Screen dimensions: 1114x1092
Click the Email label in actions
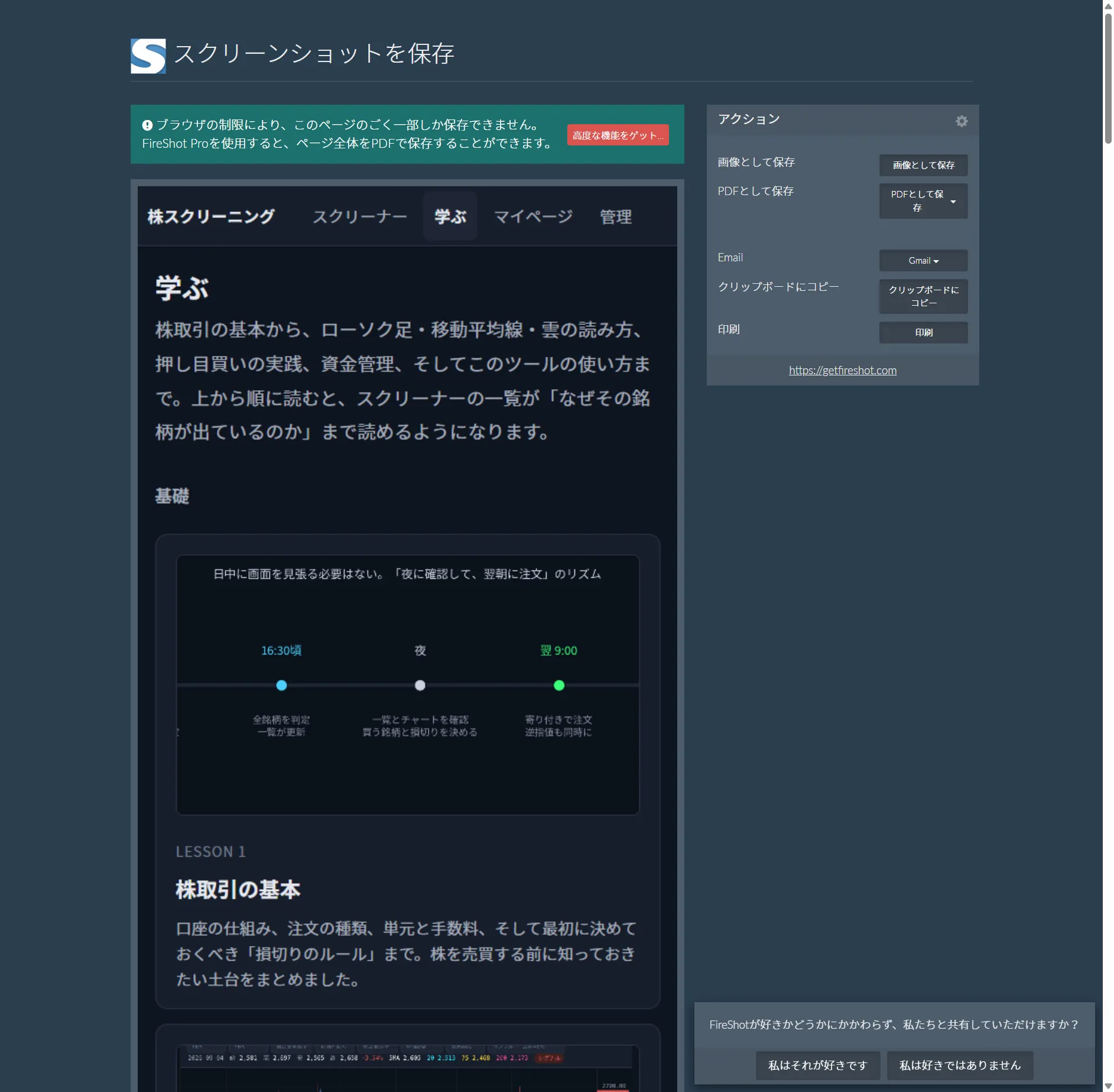point(730,258)
